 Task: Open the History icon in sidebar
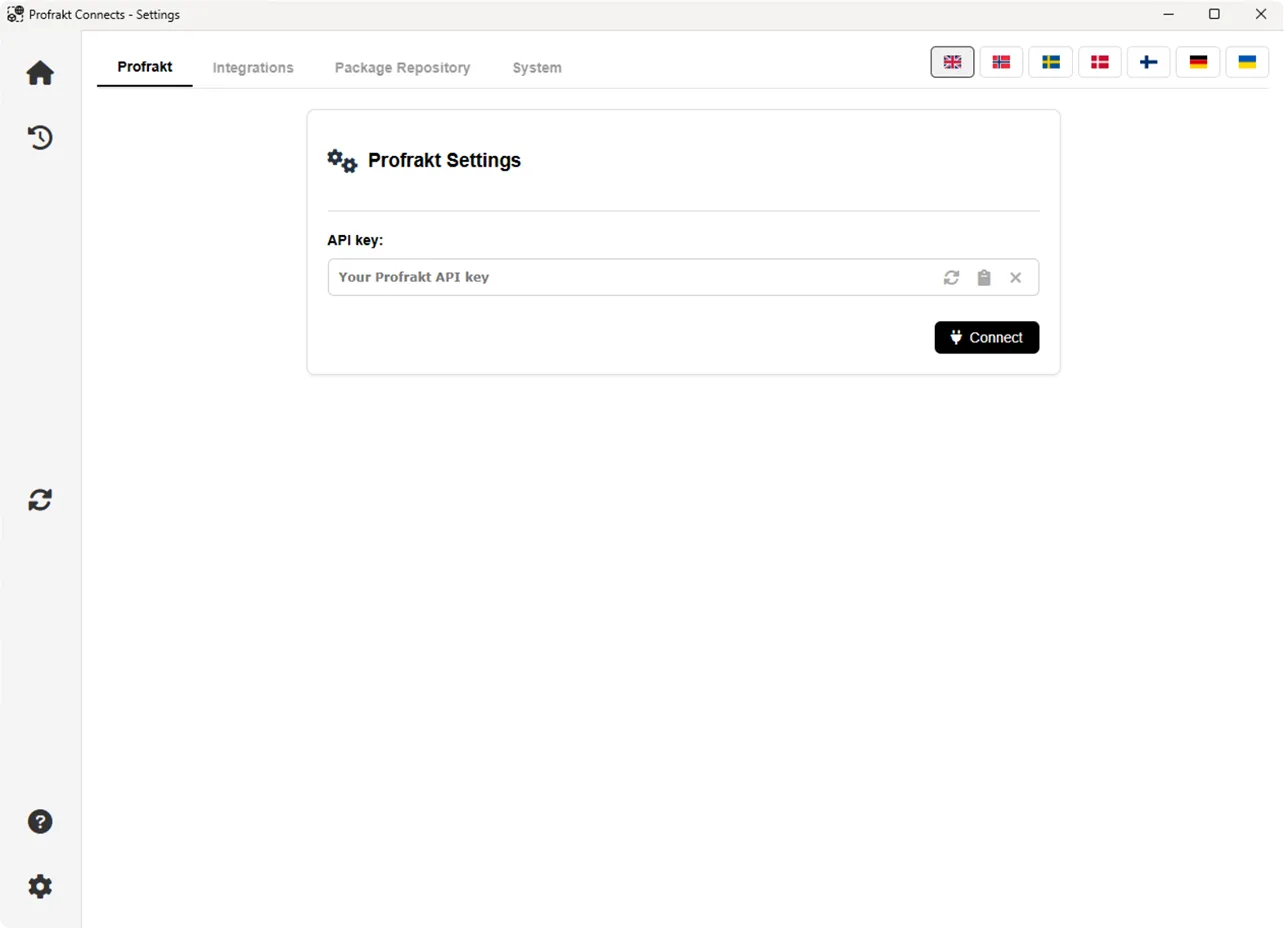pos(40,137)
